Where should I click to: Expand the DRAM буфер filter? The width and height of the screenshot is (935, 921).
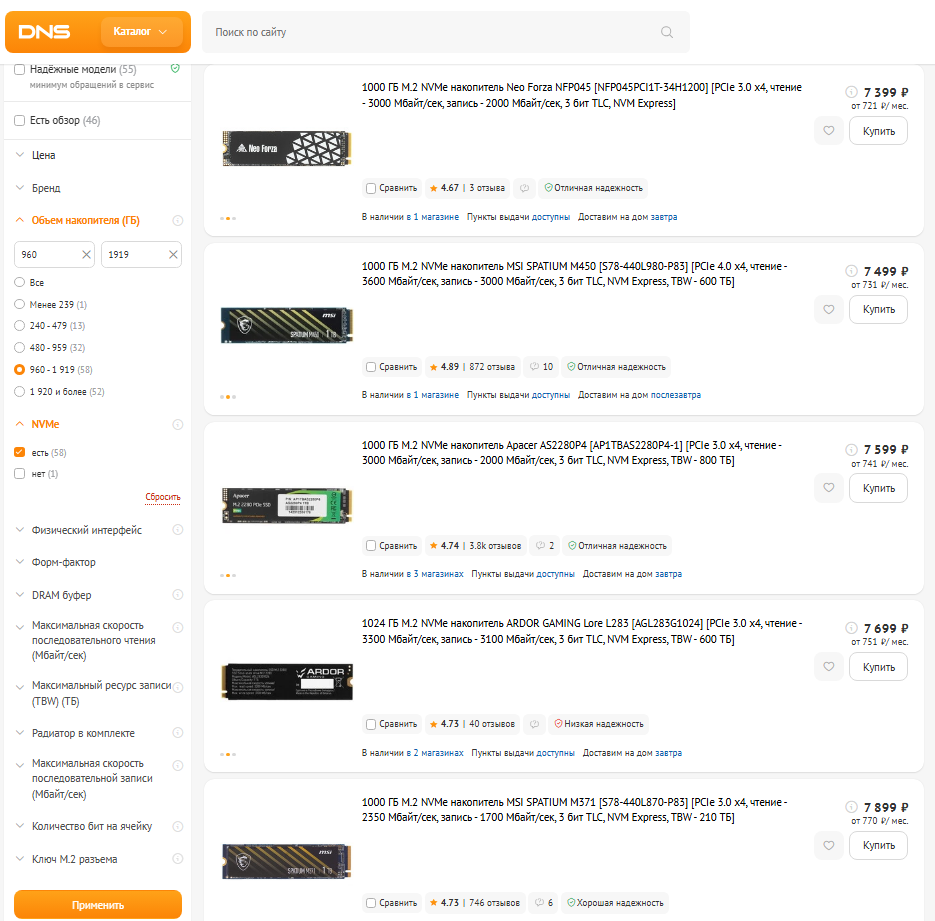(x=61, y=595)
